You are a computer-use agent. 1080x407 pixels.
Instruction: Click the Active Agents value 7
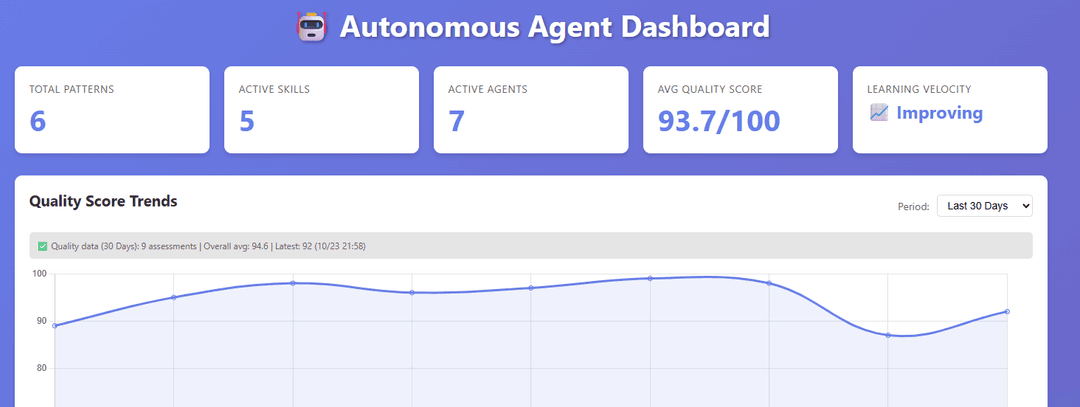click(457, 121)
